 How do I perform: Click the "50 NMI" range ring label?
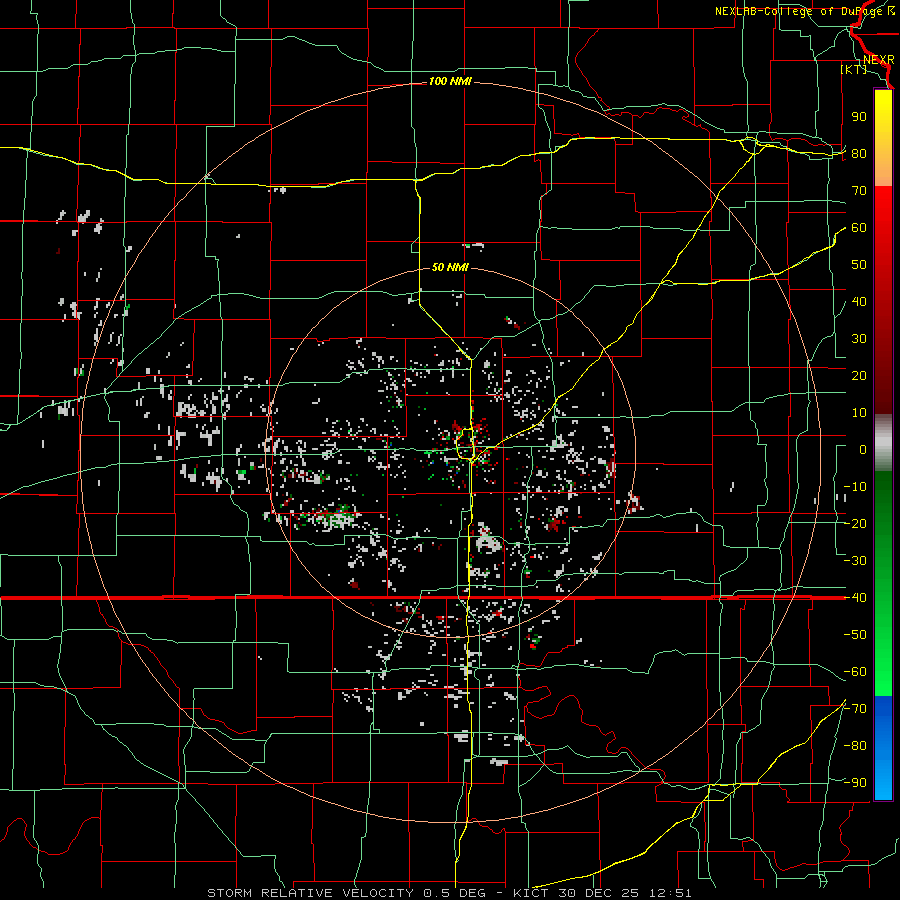pyautogui.click(x=450, y=267)
